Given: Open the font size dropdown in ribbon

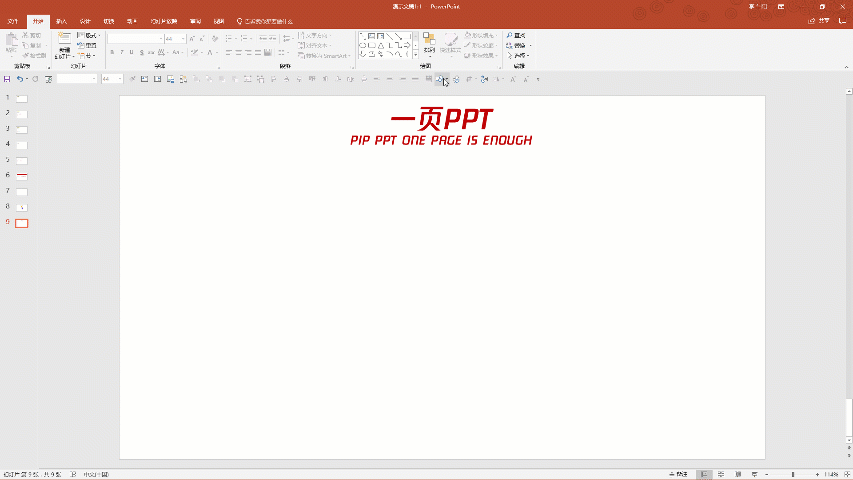Looking at the screenshot, I should pos(181,38).
